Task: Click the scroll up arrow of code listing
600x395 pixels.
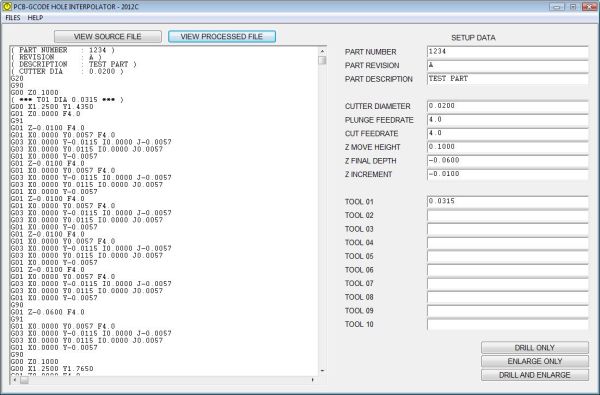Action: click(x=322, y=51)
